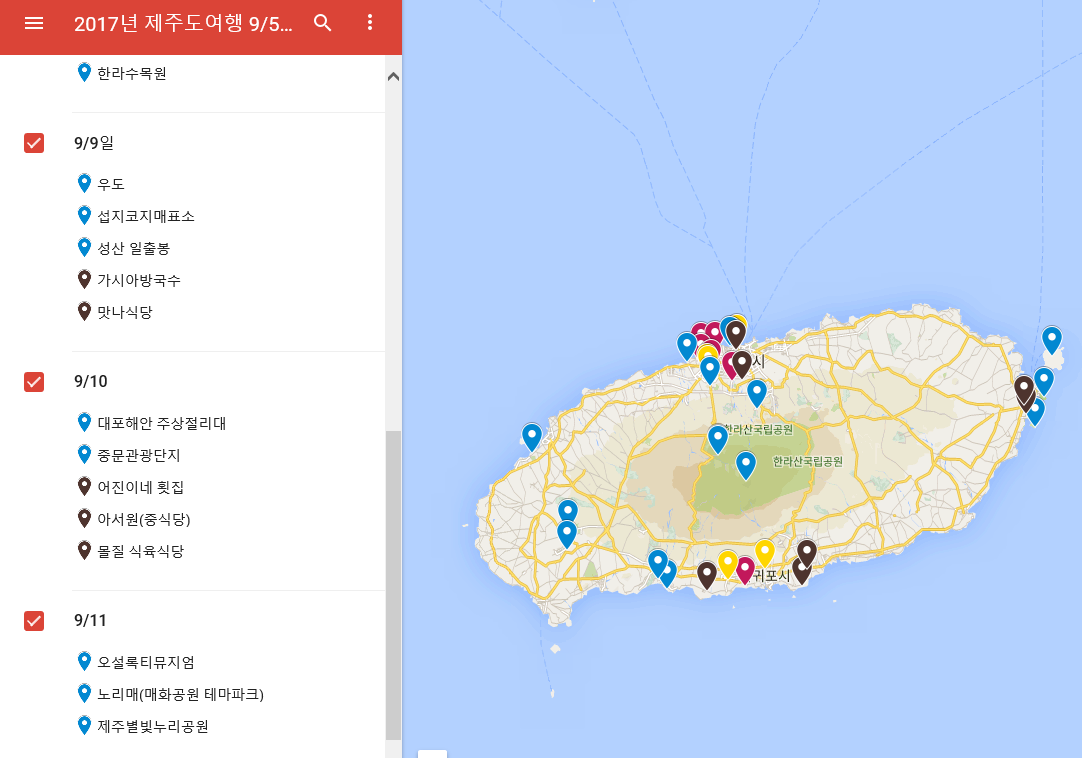This screenshot has height=758, width=1082.
Task: Toggle the 9/10 layer checkbox
Action: pos(34,382)
